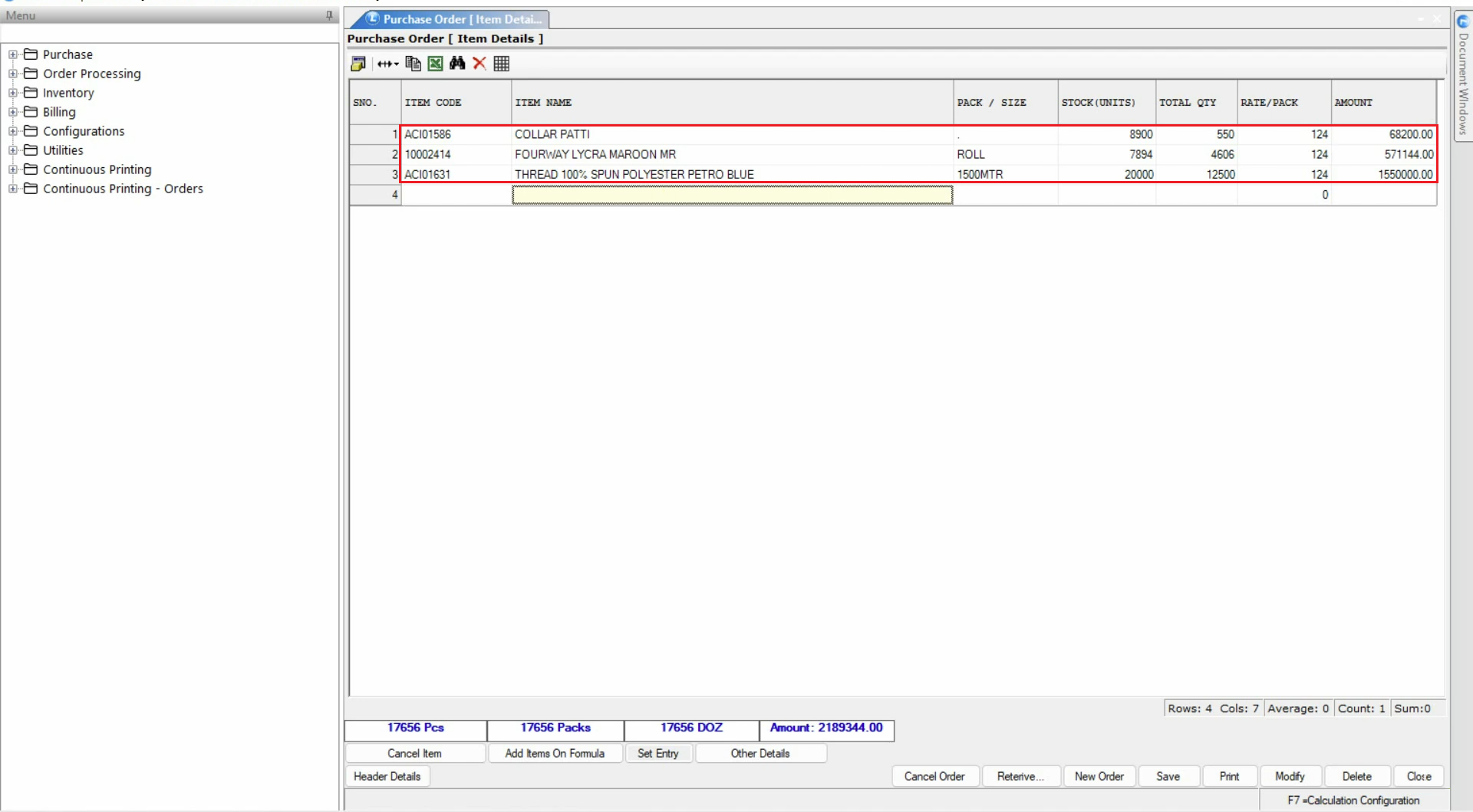Click the Add Items On Formula button
This screenshot has height=812, width=1473.
coord(555,753)
